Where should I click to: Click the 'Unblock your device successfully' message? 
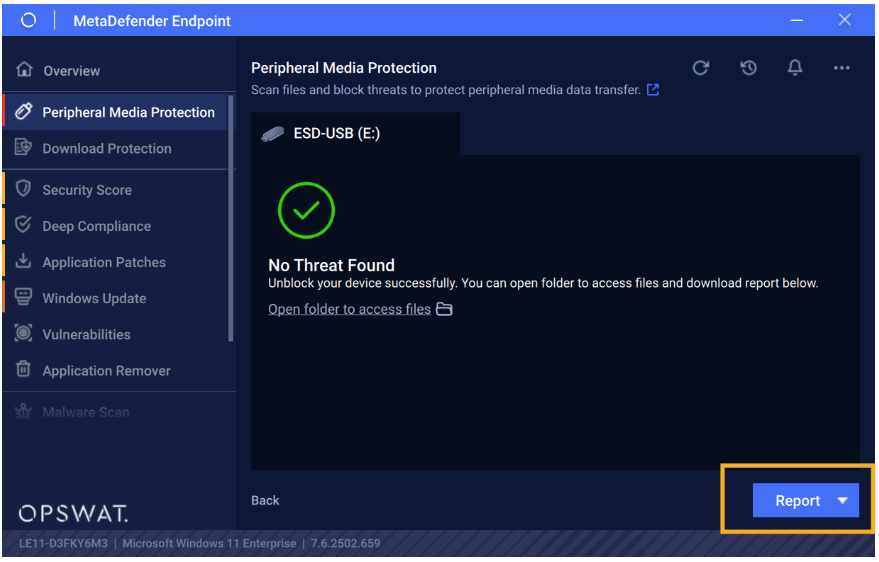point(543,283)
